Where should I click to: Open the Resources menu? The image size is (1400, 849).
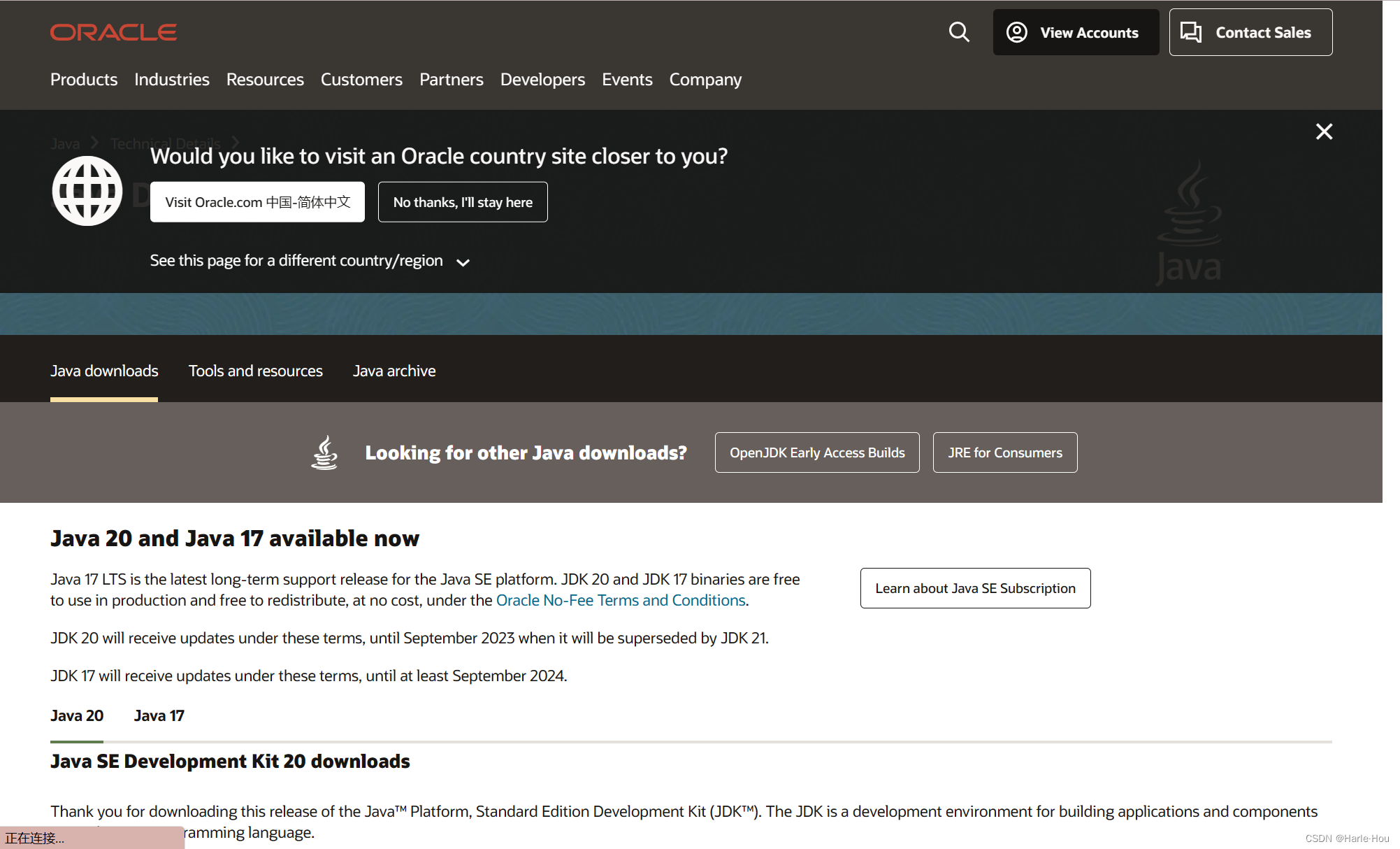pos(265,80)
